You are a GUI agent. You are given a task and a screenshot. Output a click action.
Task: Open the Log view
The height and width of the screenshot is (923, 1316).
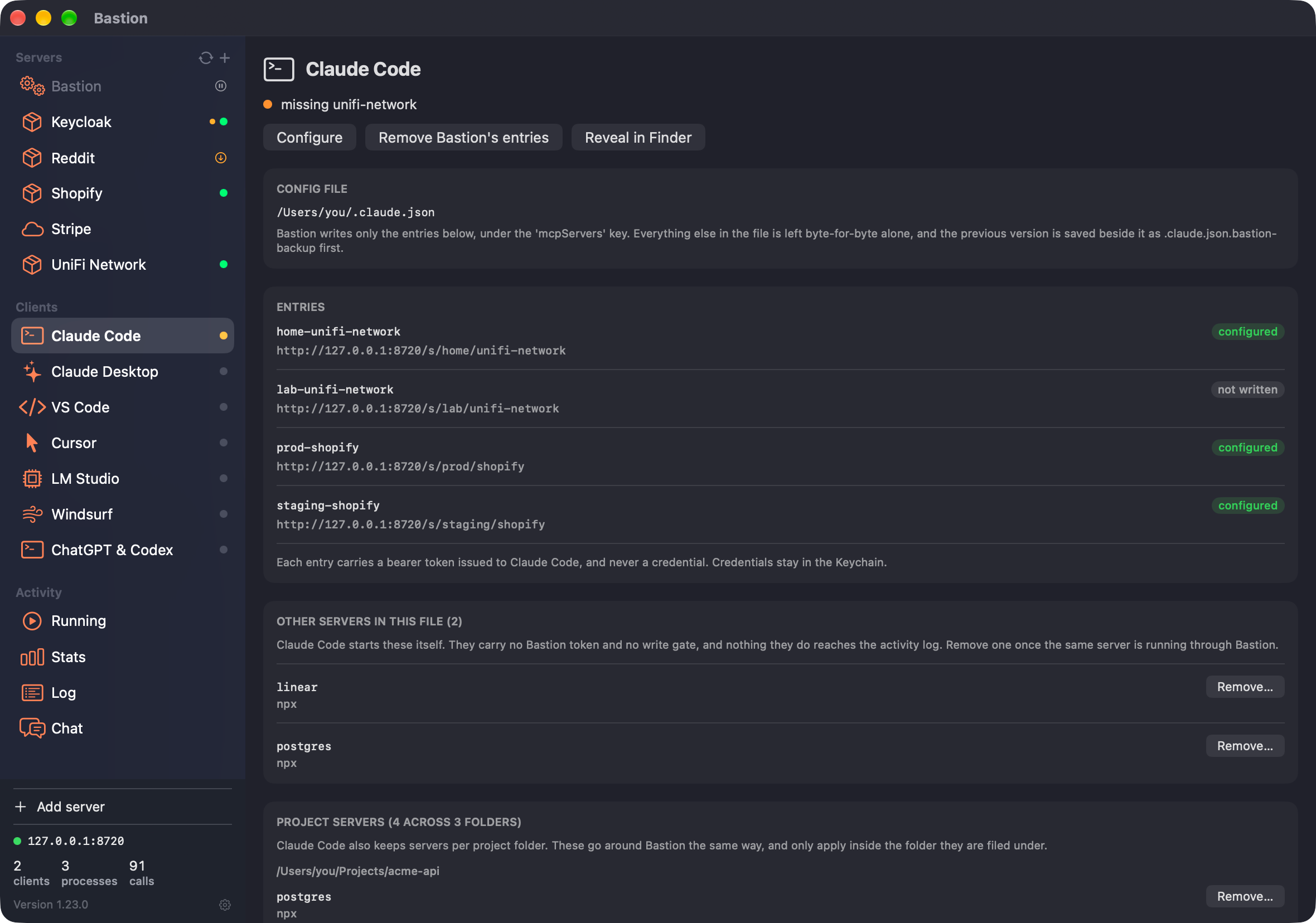(123, 693)
